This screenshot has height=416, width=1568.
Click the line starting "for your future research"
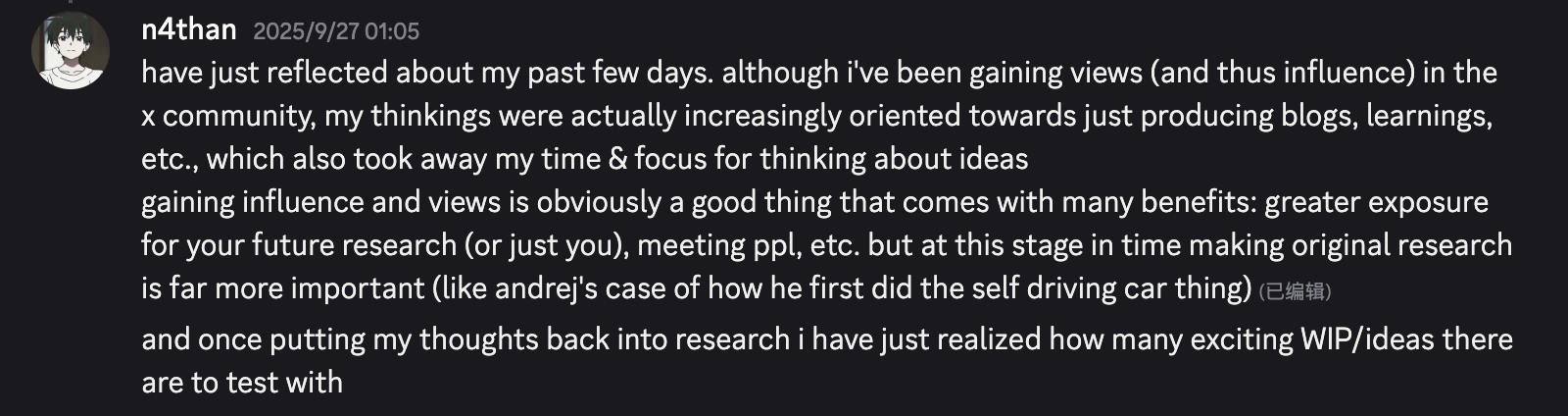point(825,245)
